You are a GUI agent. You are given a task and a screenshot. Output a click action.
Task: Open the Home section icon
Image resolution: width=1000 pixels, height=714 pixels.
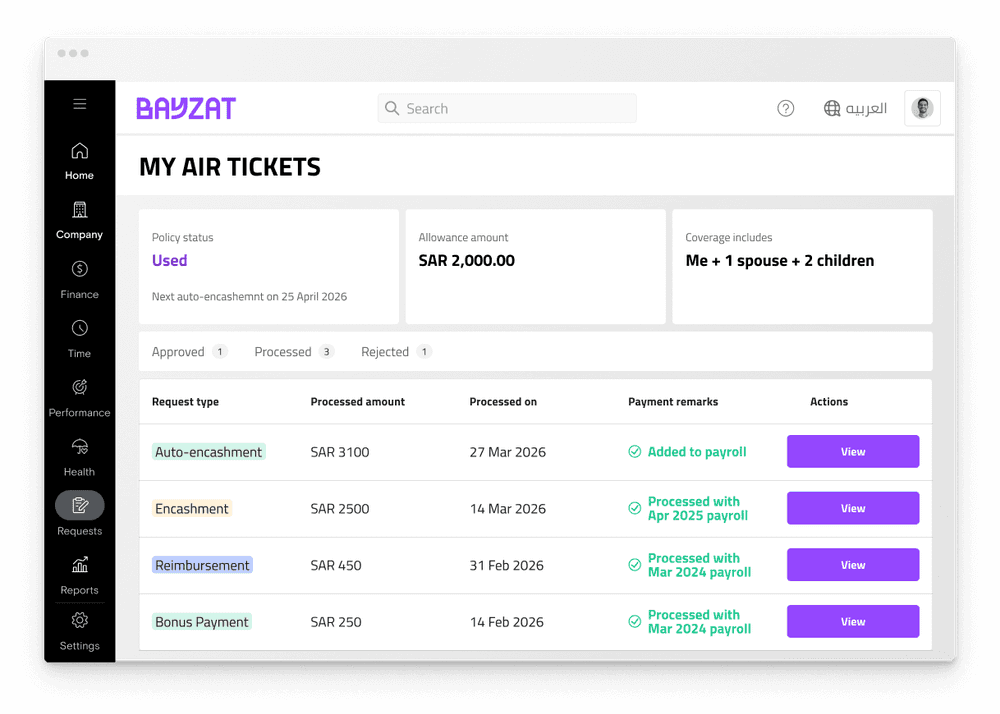[79, 150]
